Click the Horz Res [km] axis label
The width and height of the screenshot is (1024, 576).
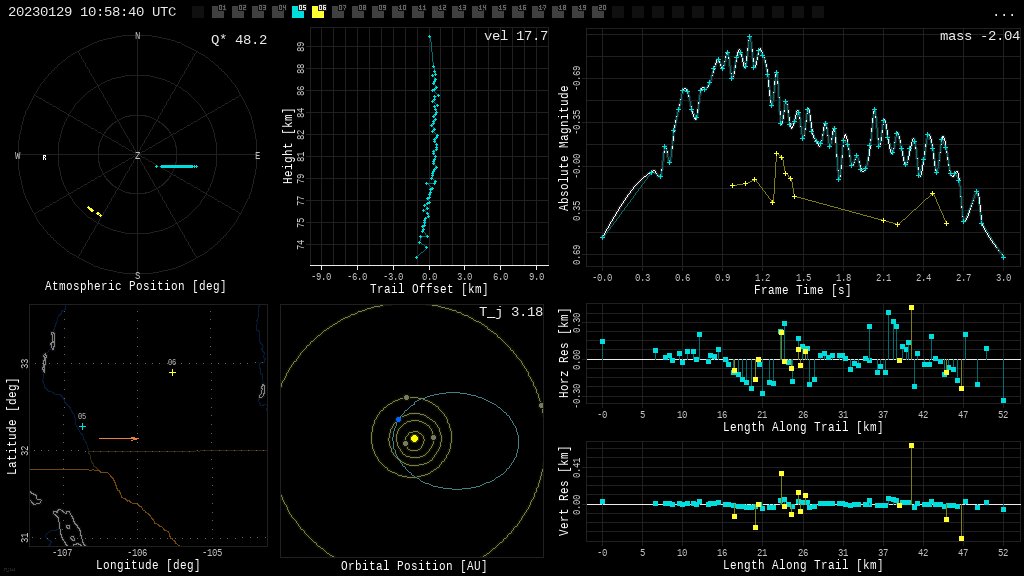[x=564, y=353]
